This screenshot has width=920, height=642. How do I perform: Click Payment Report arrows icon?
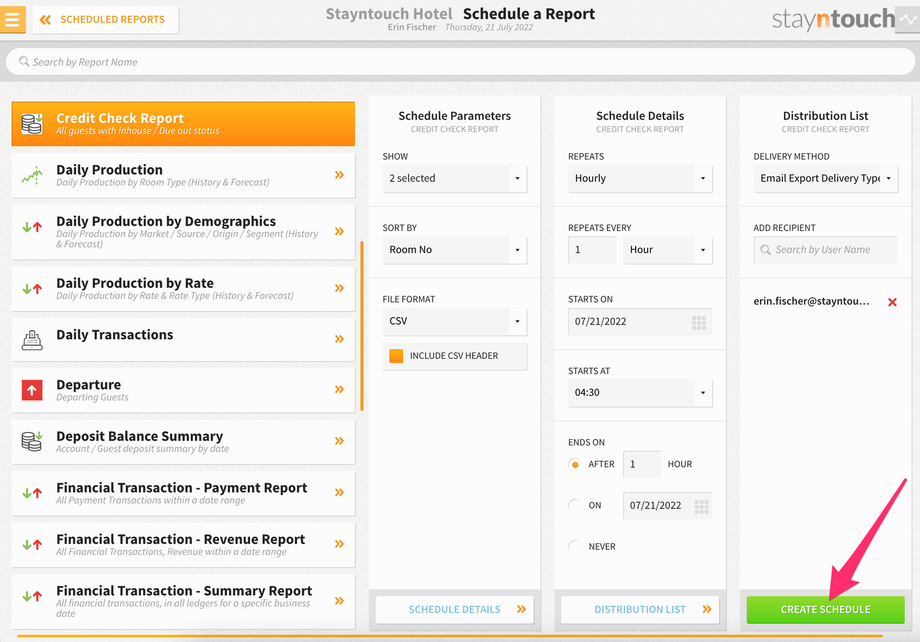point(32,494)
